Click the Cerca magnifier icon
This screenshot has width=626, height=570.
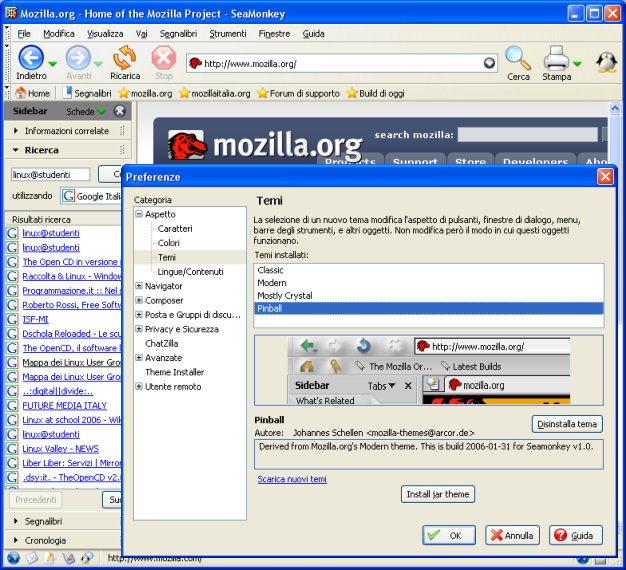coord(518,58)
